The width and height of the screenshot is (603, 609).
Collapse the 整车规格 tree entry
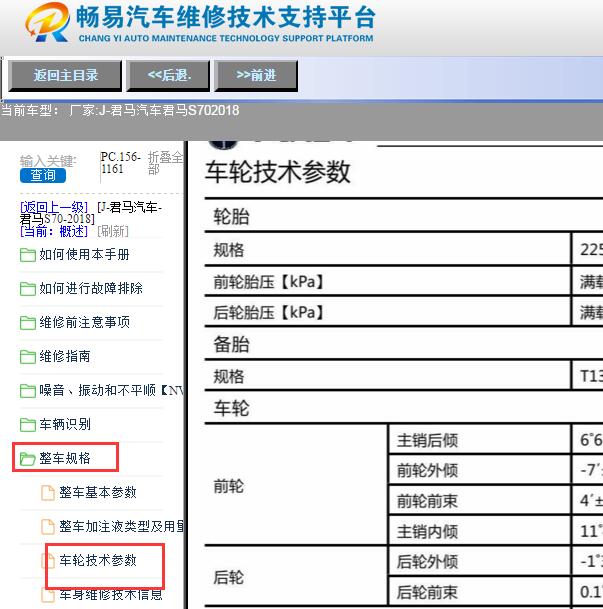point(65,458)
